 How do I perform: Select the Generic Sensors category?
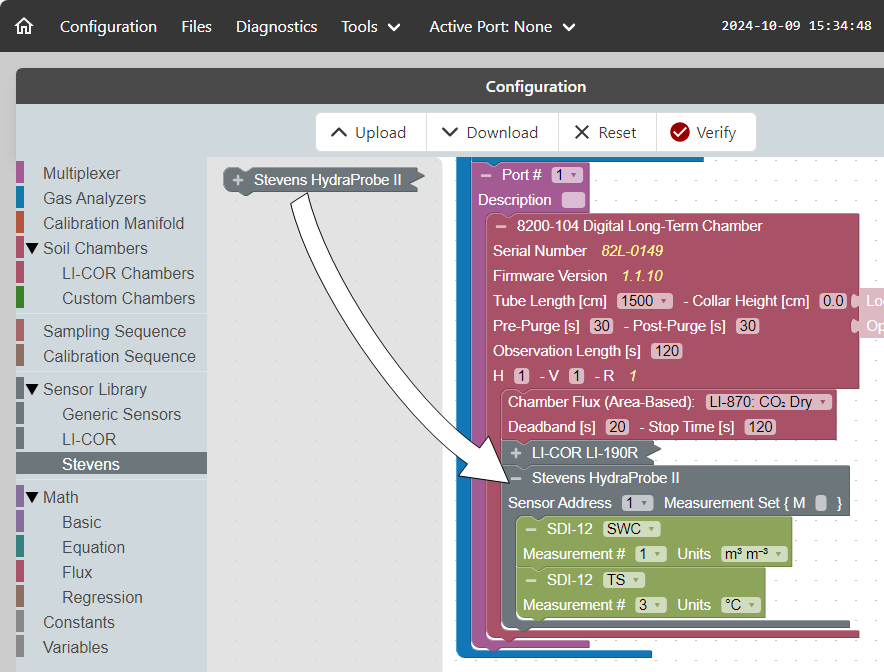click(x=112, y=414)
